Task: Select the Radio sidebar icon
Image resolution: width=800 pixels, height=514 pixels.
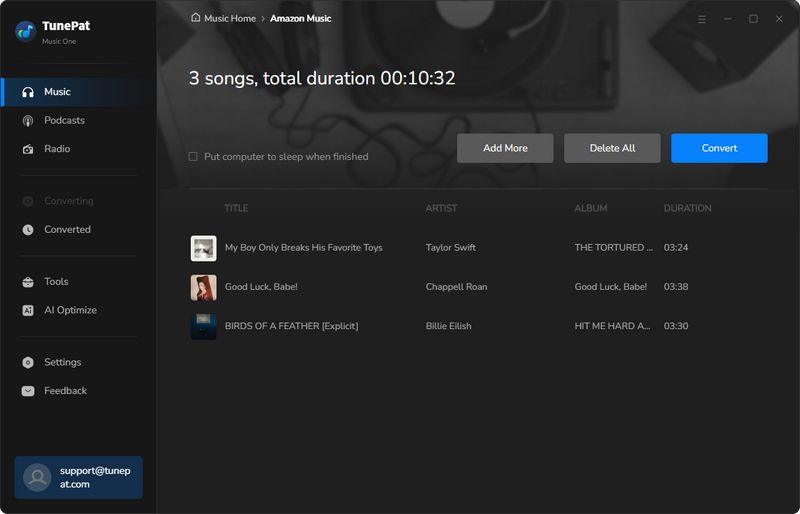Action: [x=28, y=149]
